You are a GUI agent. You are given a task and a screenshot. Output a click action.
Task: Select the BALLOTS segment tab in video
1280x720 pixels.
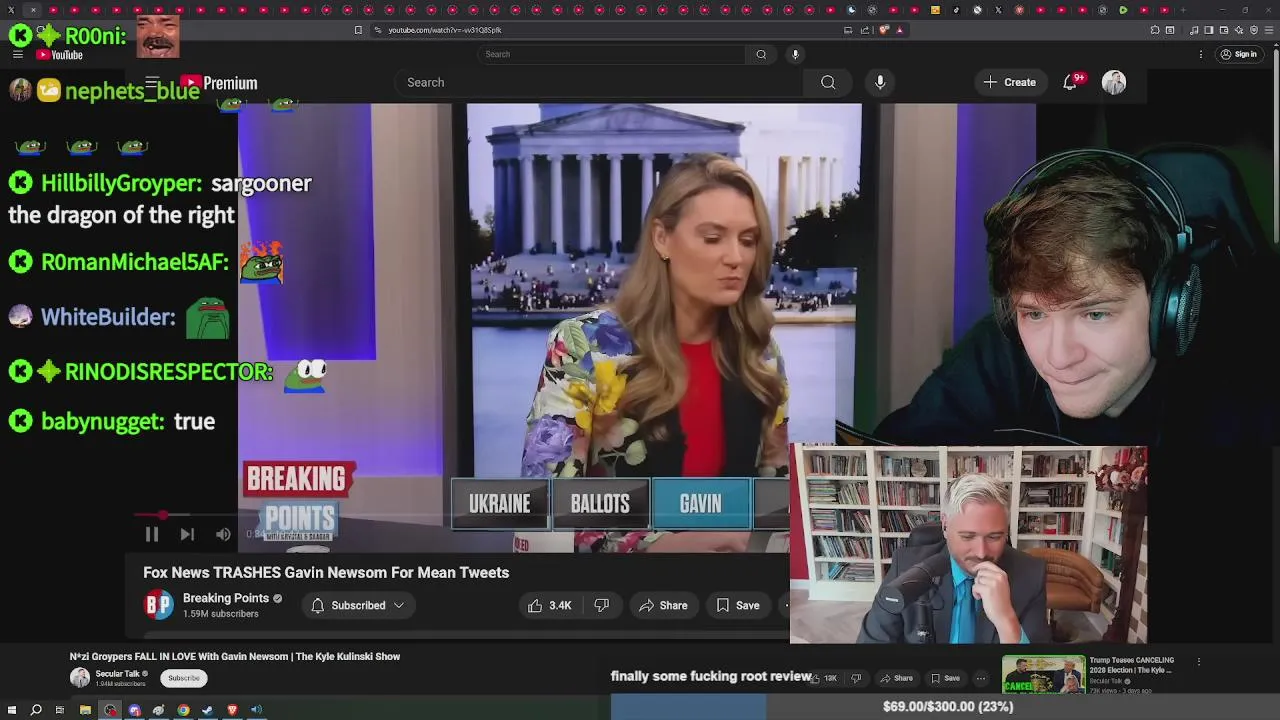pyautogui.click(x=600, y=504)
